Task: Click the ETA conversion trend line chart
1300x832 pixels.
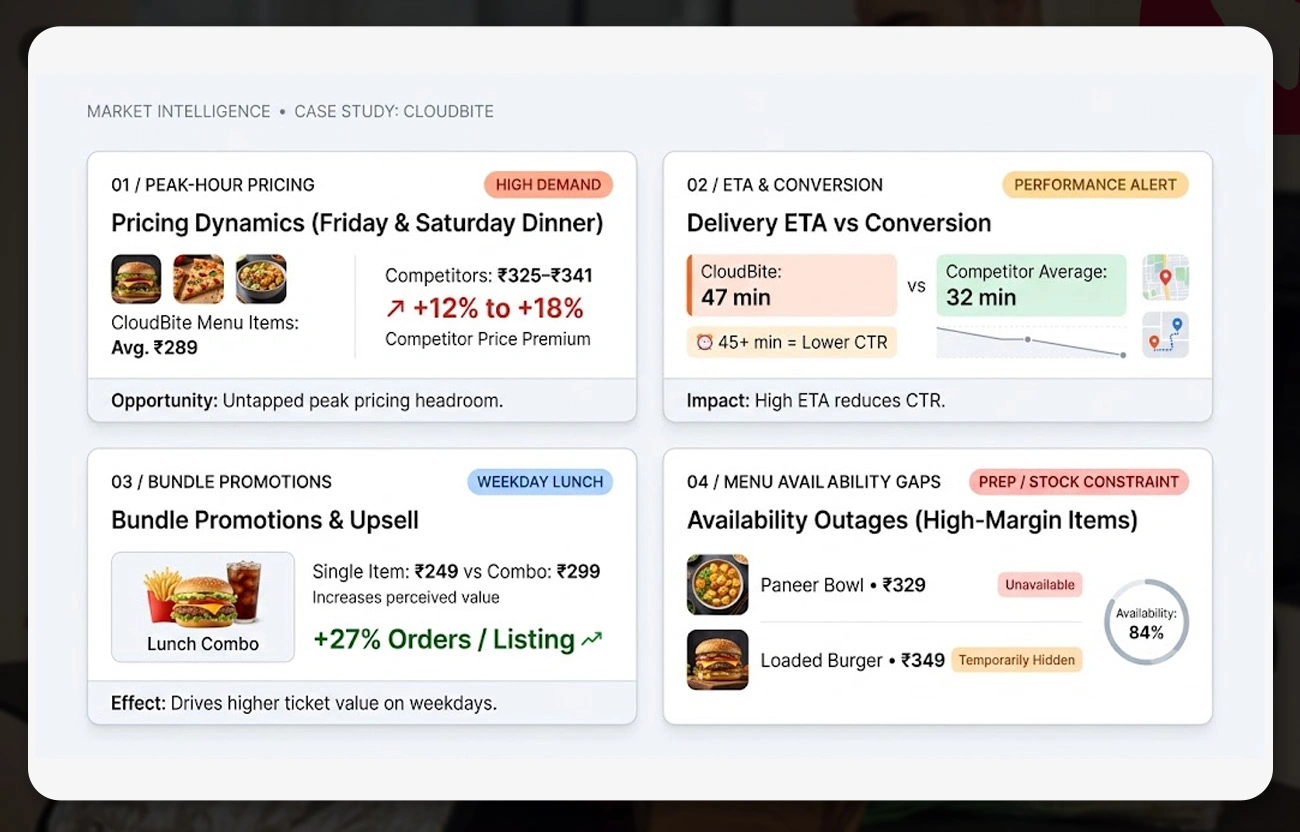Action: [1032, 341]
